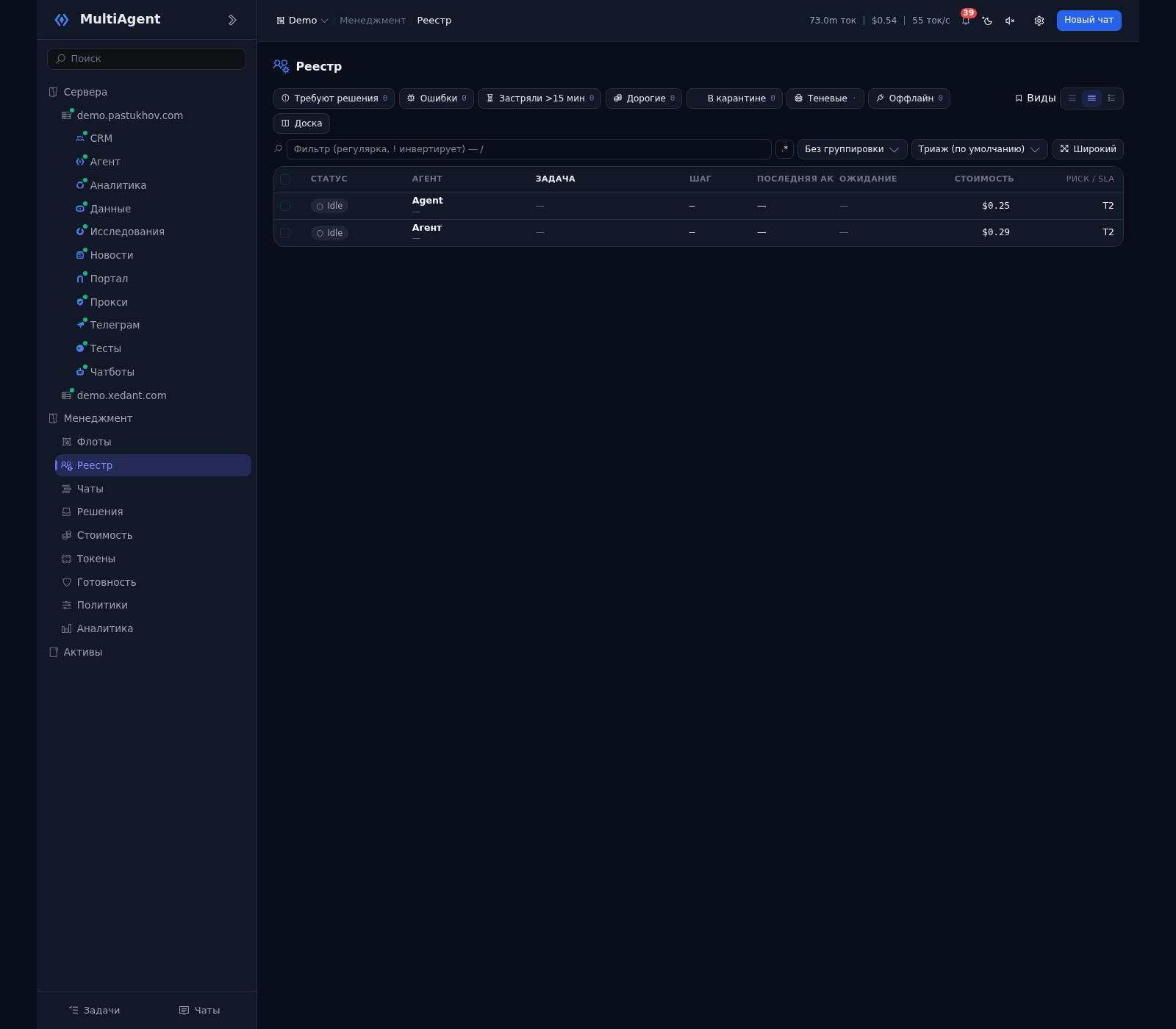Switch to the sparse rows density view
The width and height of the screenshot is (1176, 1029).
(x=1072, y=98)
